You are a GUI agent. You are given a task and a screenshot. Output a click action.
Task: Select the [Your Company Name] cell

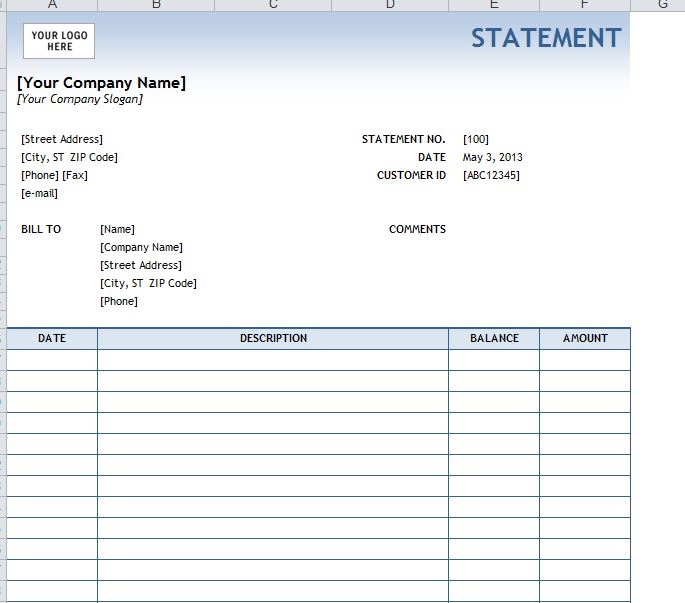pyautogui.click(x=101, y=83)
